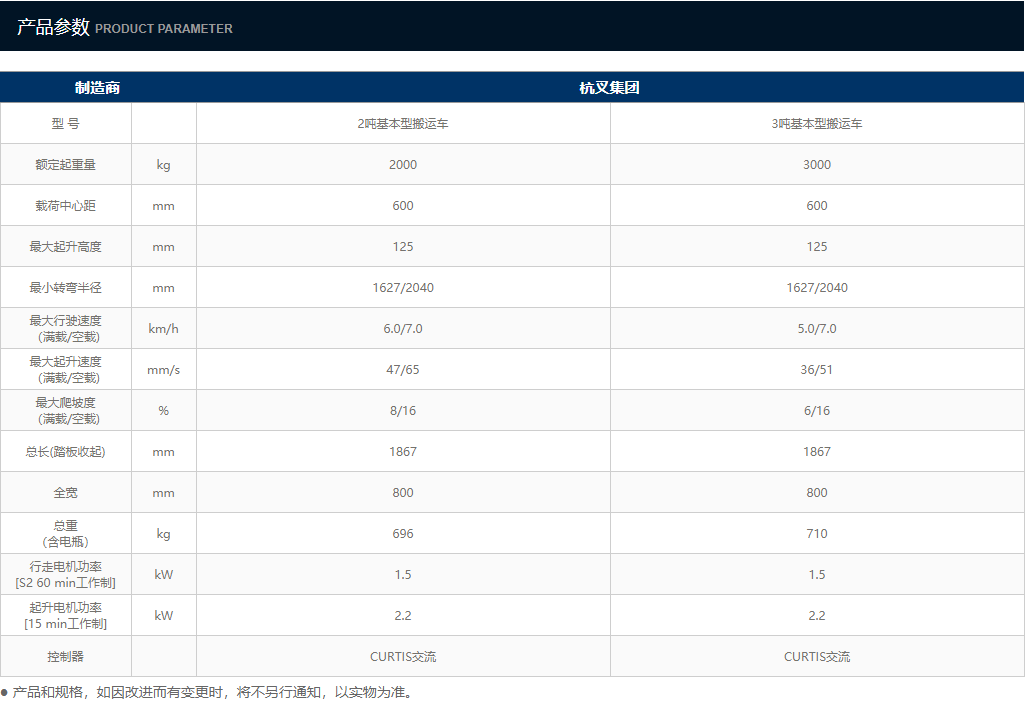Click the 产品和规格 disclaimer footnote
Image resolution: width=1025 pixels, height=725 pixels.
[x=208, y=692]
